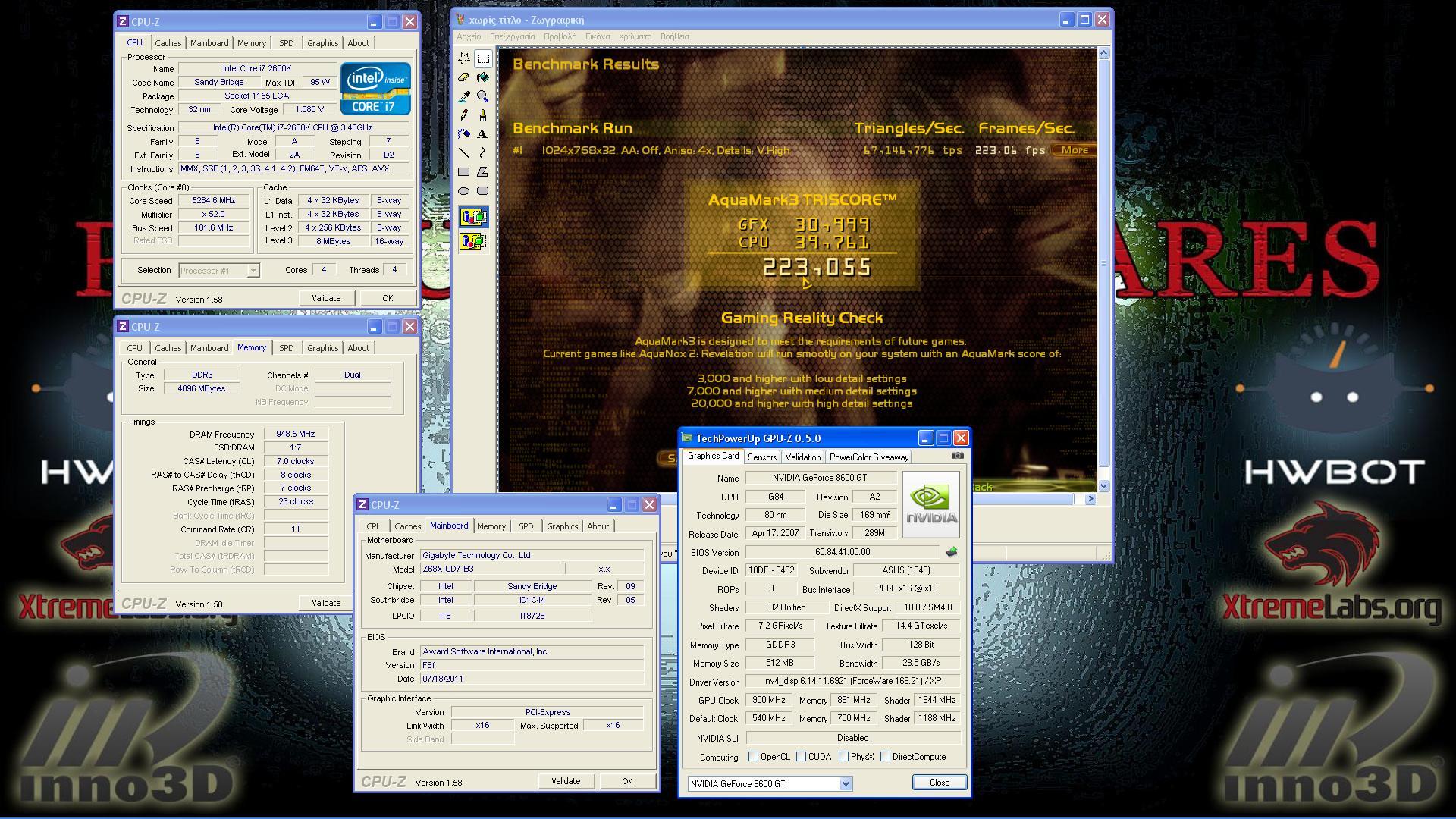Click the Driver Version field in GPU-Z
This screenshot has width=1456, height=819.
tap(852, 682)
